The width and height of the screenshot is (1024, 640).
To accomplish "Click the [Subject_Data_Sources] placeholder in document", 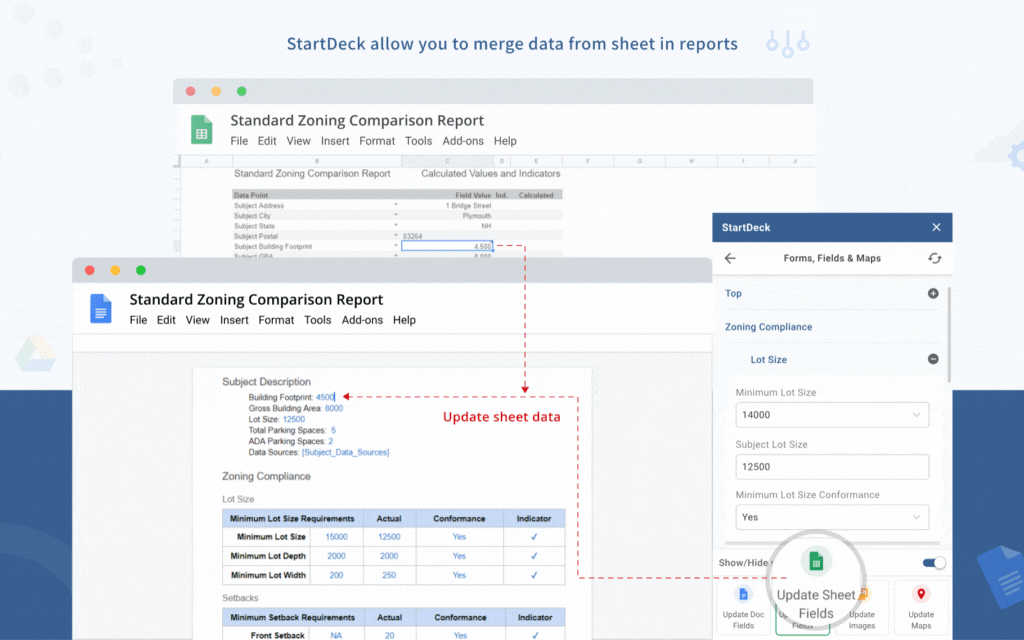I will pos(345,452).
